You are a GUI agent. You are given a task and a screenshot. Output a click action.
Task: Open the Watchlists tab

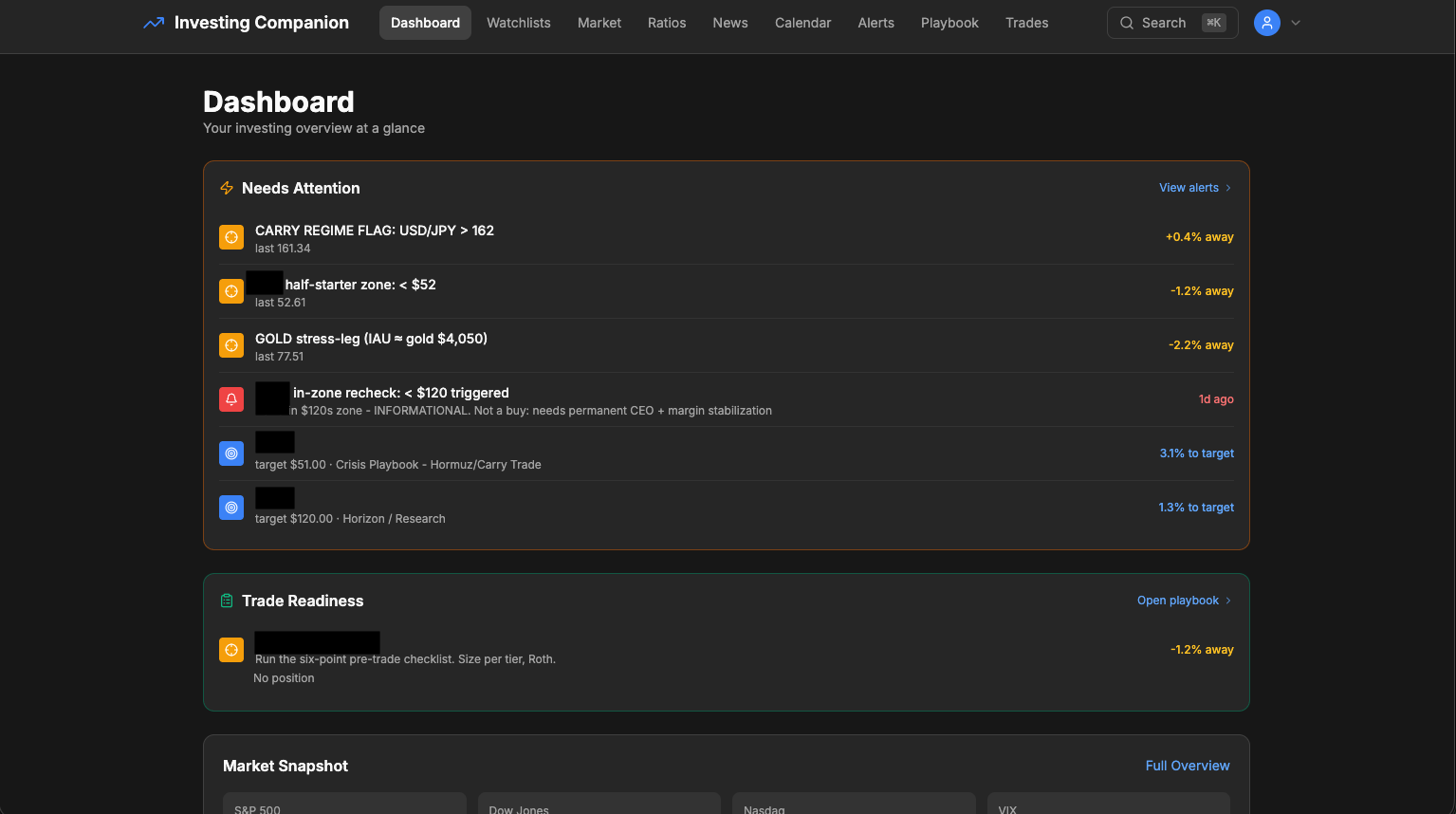click(519, 23)
